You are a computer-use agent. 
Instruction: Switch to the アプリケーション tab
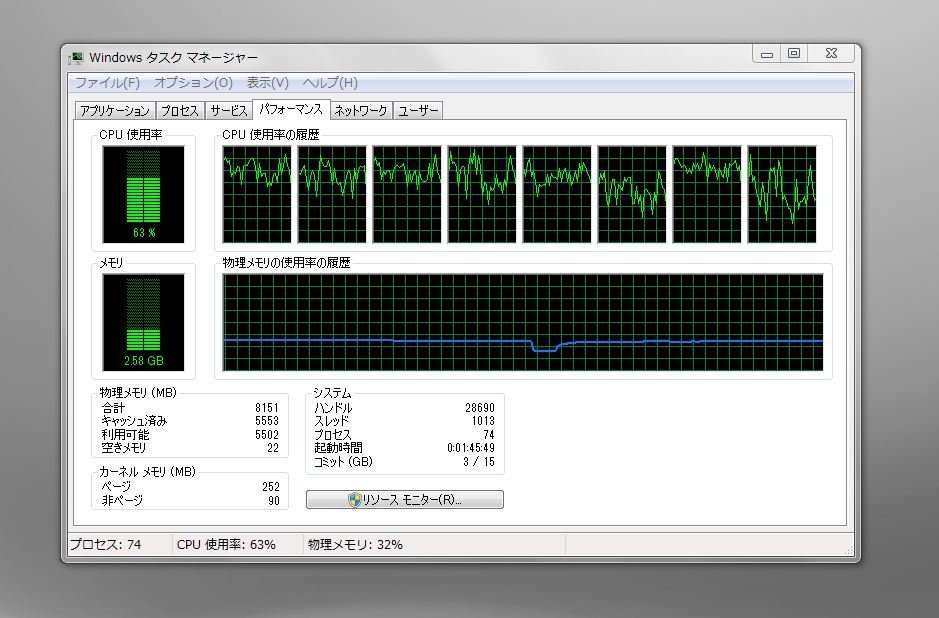pos(115,111)
